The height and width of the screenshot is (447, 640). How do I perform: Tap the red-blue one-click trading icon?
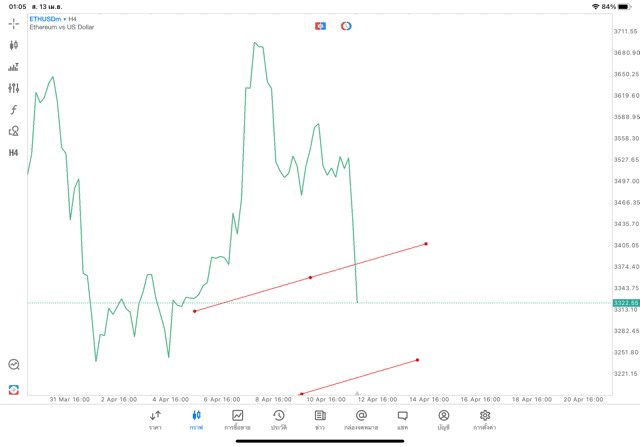[320, 25]
